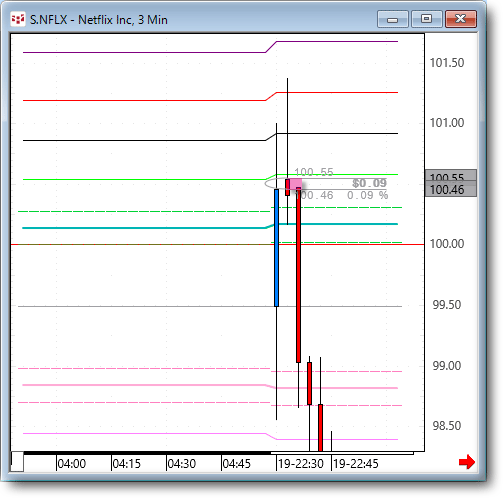Select the tall blue candlestick bar
504x499 pixels.
pos(276,248)
